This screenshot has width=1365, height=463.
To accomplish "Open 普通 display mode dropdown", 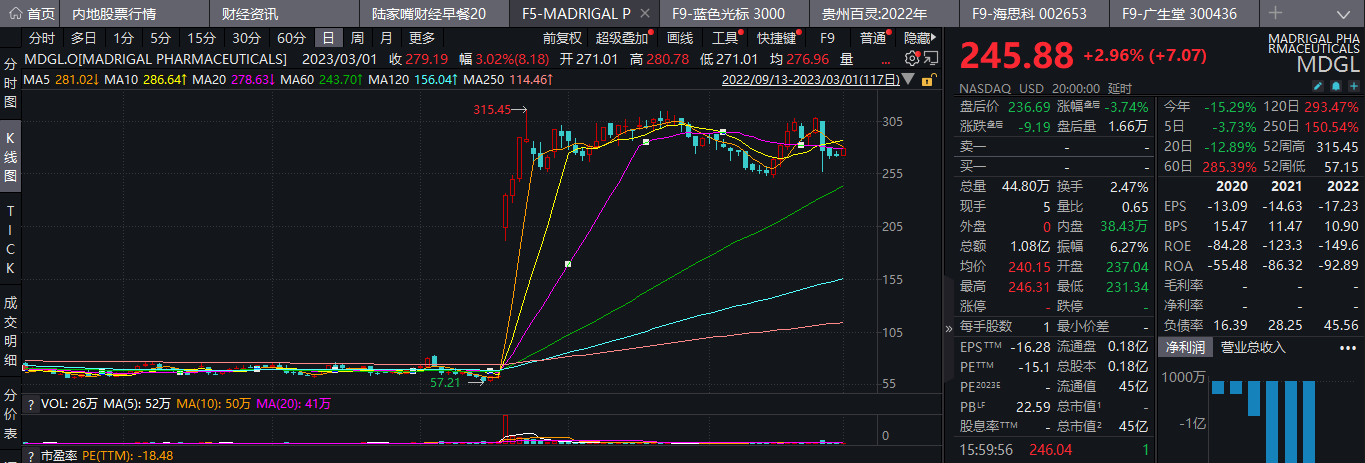I will pyautogui.click(x=875, y=38).
